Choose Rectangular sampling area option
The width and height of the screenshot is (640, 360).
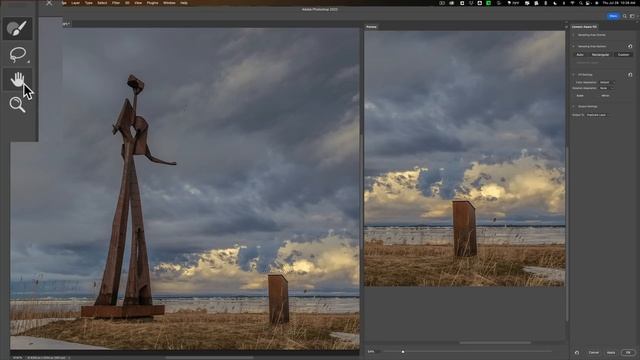coord(600,55)
